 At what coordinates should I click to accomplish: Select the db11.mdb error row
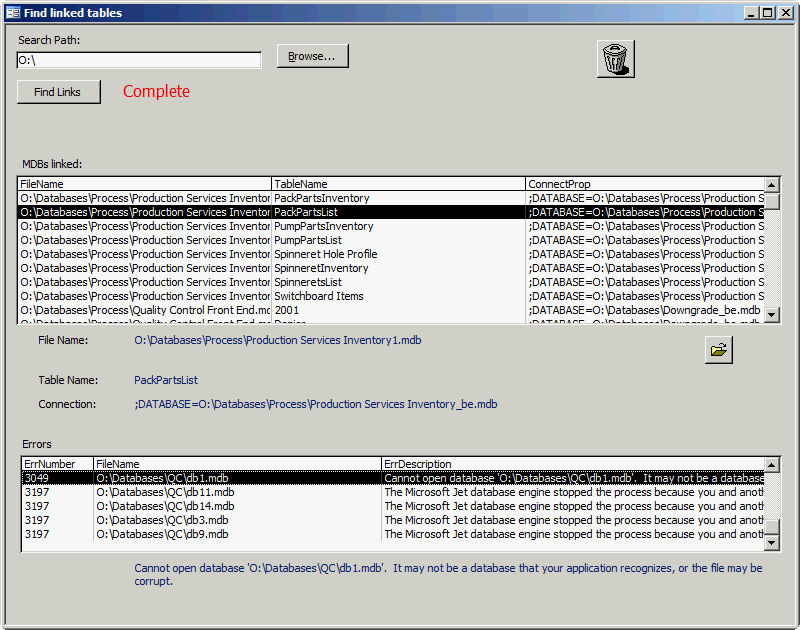165,492
